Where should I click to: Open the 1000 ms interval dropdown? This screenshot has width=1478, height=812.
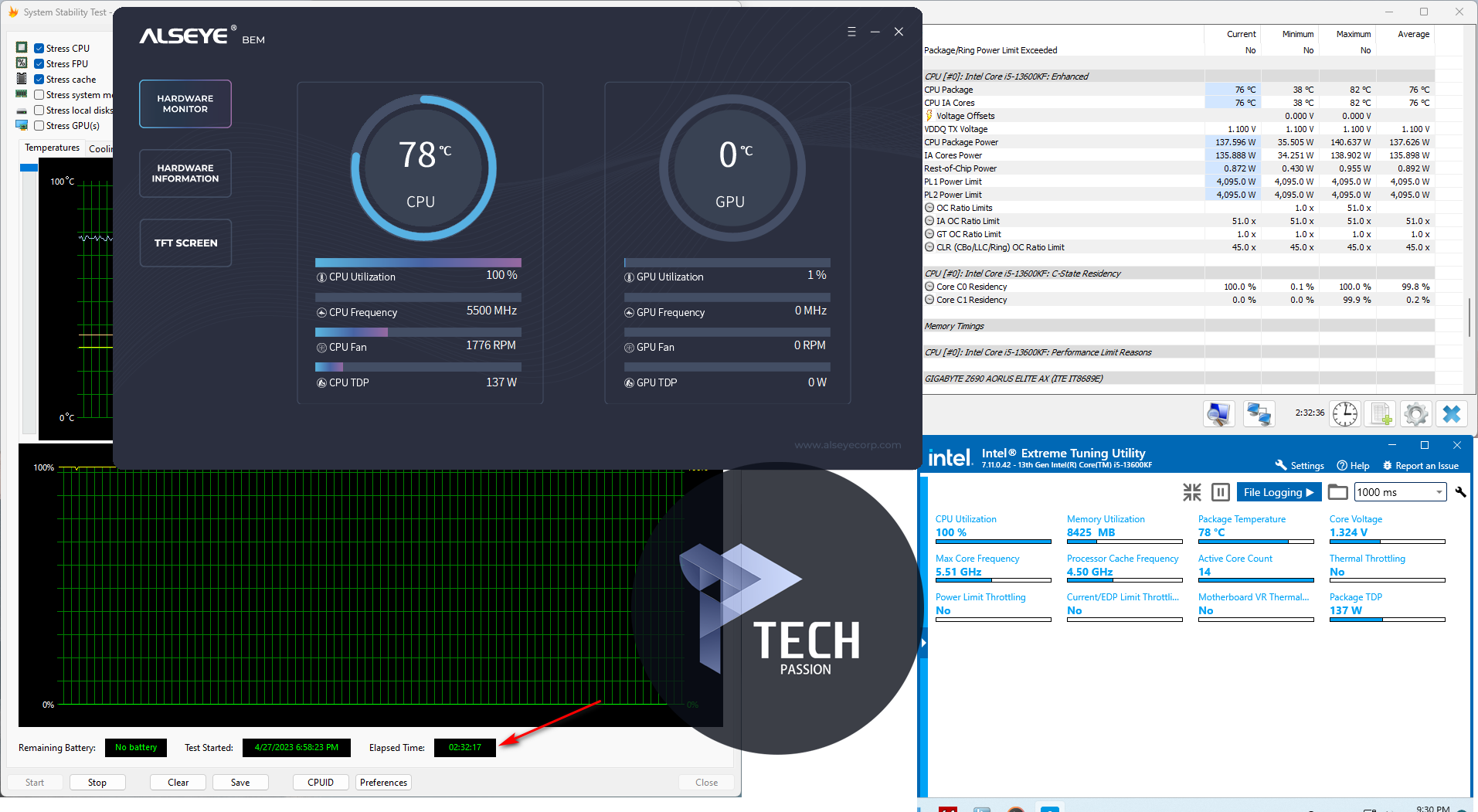(x=1439, y=492)
